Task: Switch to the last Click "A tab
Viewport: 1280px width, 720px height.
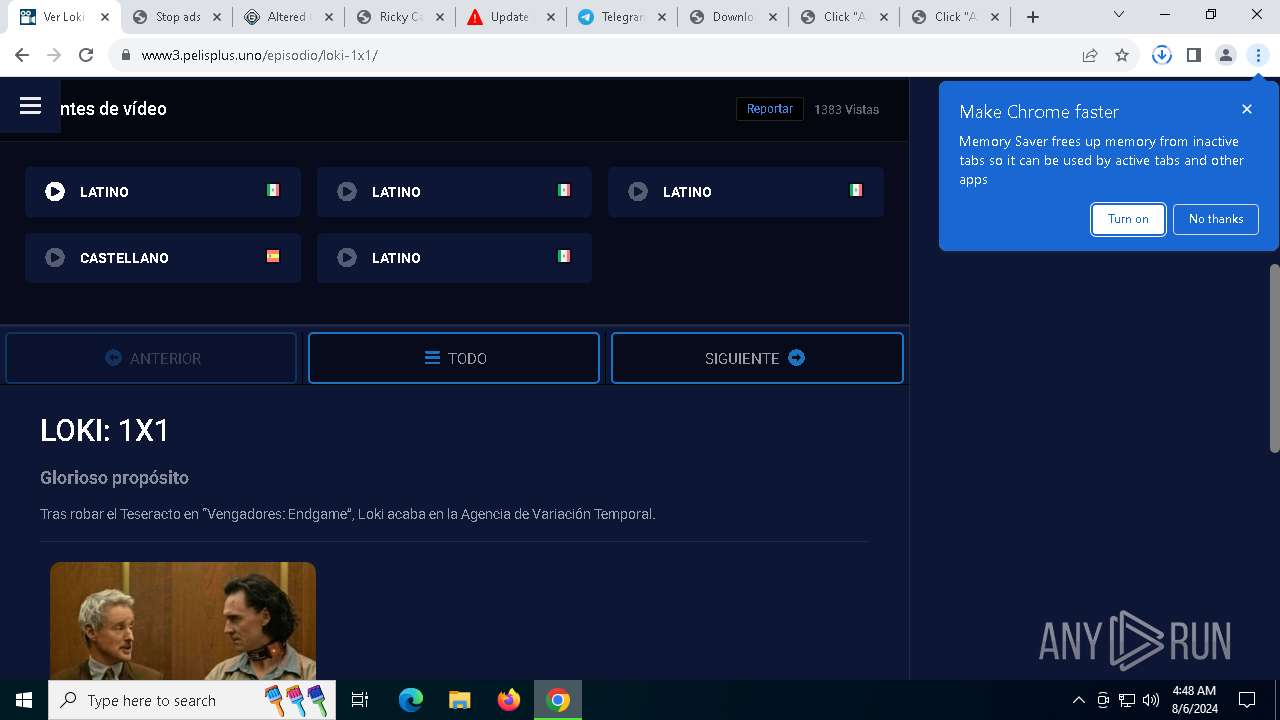Action: tap(955, 17)
